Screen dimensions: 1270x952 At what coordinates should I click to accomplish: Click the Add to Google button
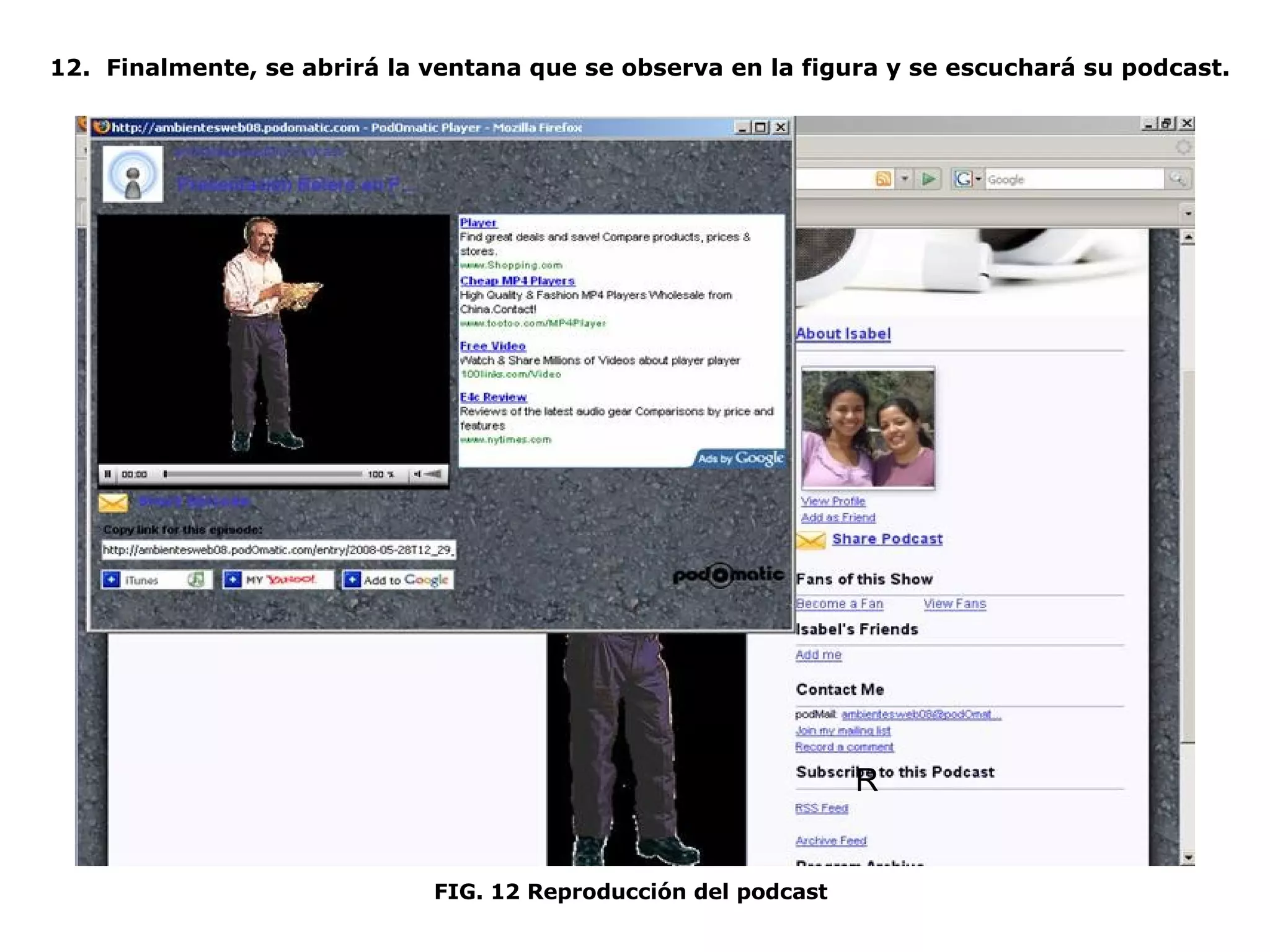pyautogui.click(x=397, y=580)
